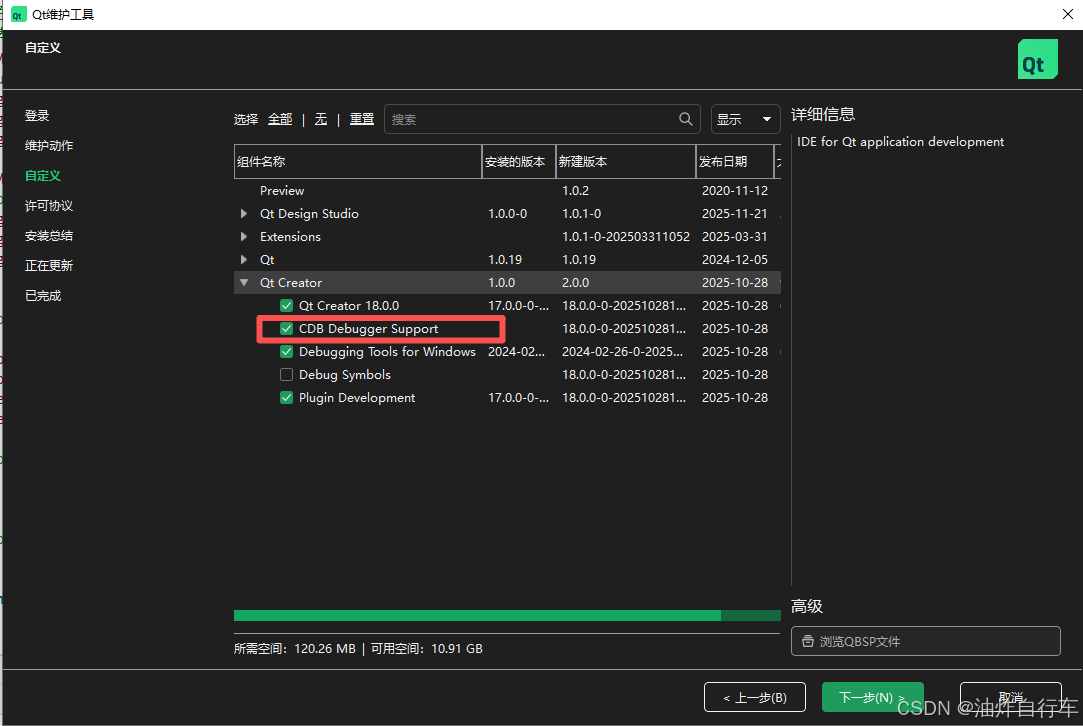Click the green disk space progress bar
This screenshot has height=726, width=1083.
pos(507,615)
